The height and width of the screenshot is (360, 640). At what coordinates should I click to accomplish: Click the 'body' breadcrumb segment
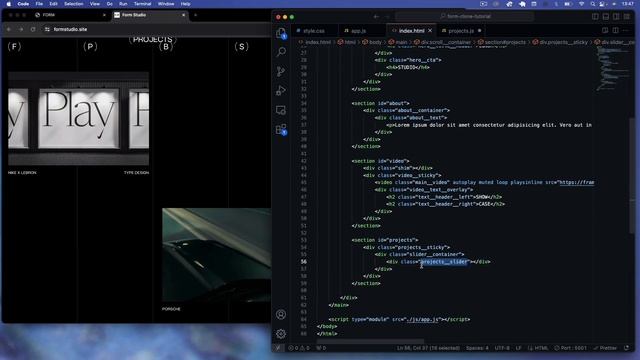click(x=372, y=42)
